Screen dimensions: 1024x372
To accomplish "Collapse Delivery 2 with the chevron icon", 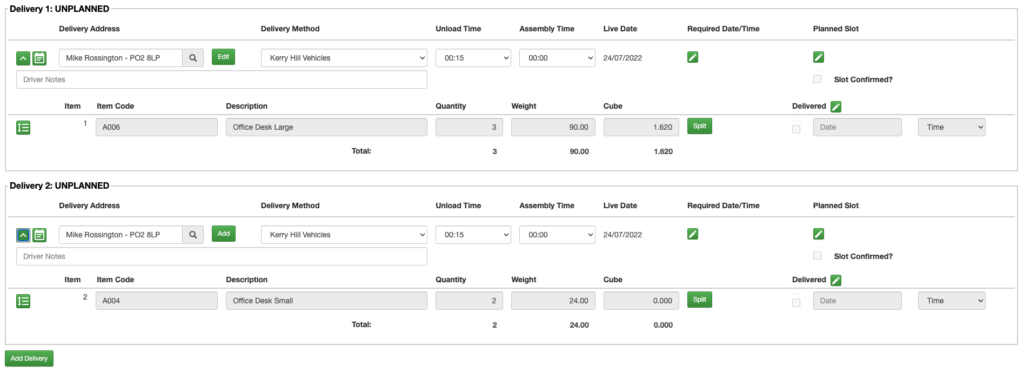I will [23, 235].
